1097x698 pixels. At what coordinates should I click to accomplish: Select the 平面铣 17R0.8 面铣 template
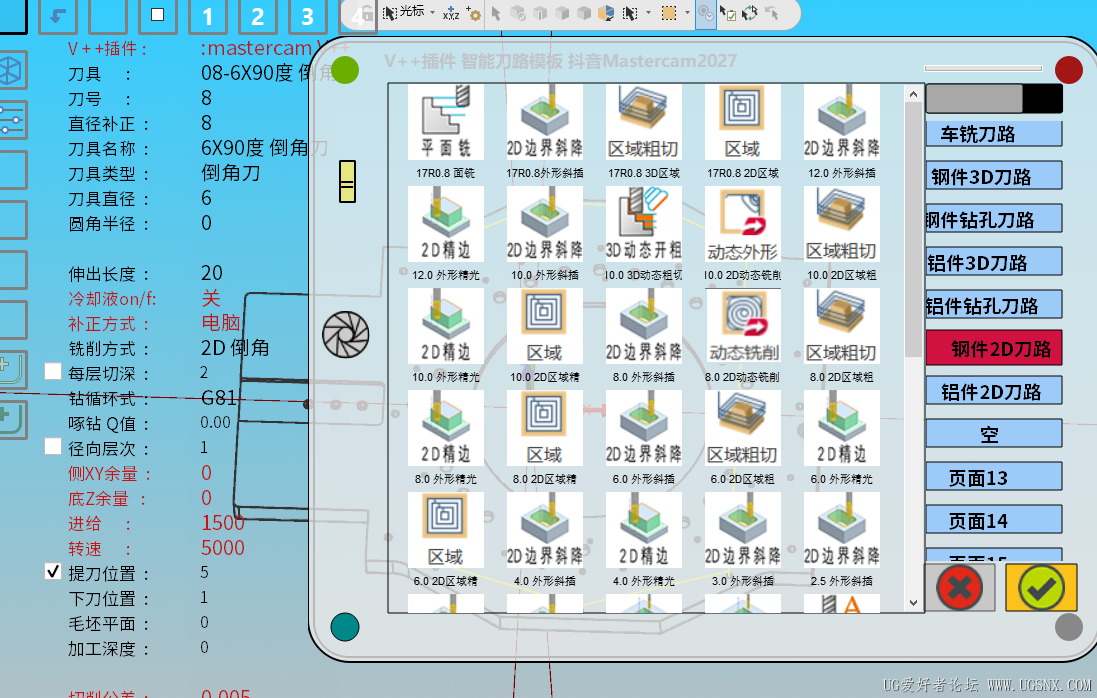click(x=445, y=122)
